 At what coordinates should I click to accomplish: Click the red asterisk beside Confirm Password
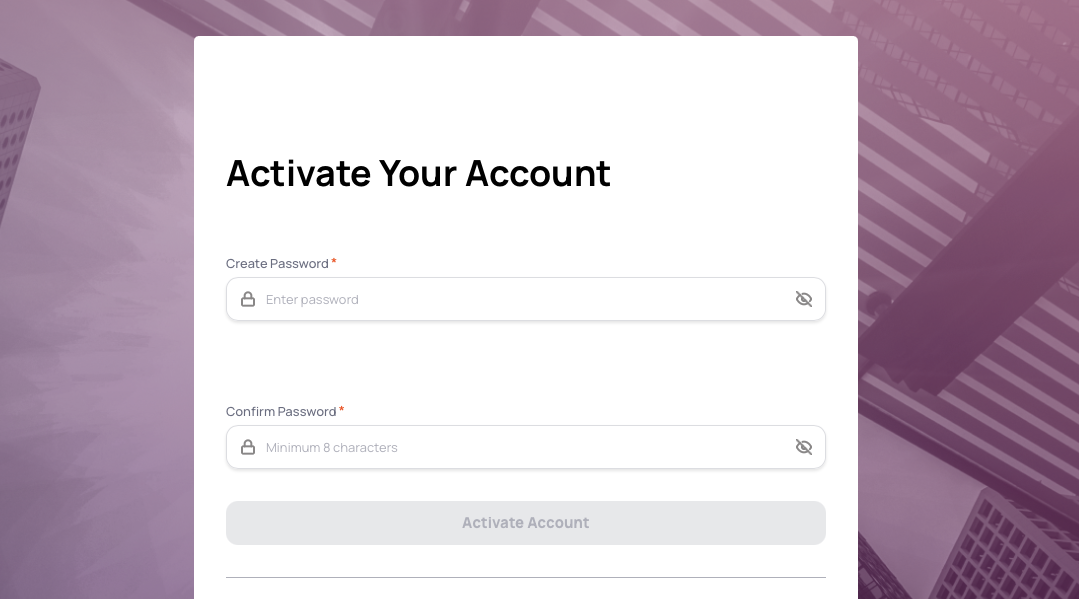pos(342,410)
